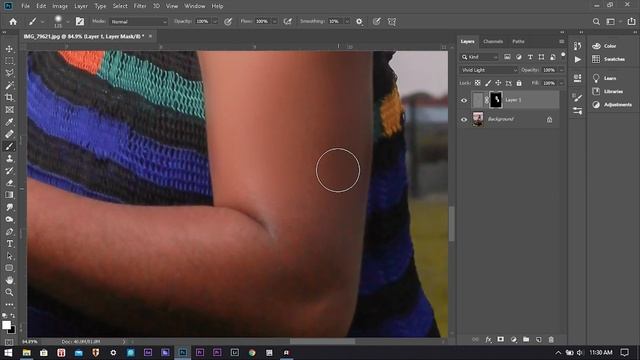Enable airbrush-style build-up
The image size is (640, 360).
[288, 22]
